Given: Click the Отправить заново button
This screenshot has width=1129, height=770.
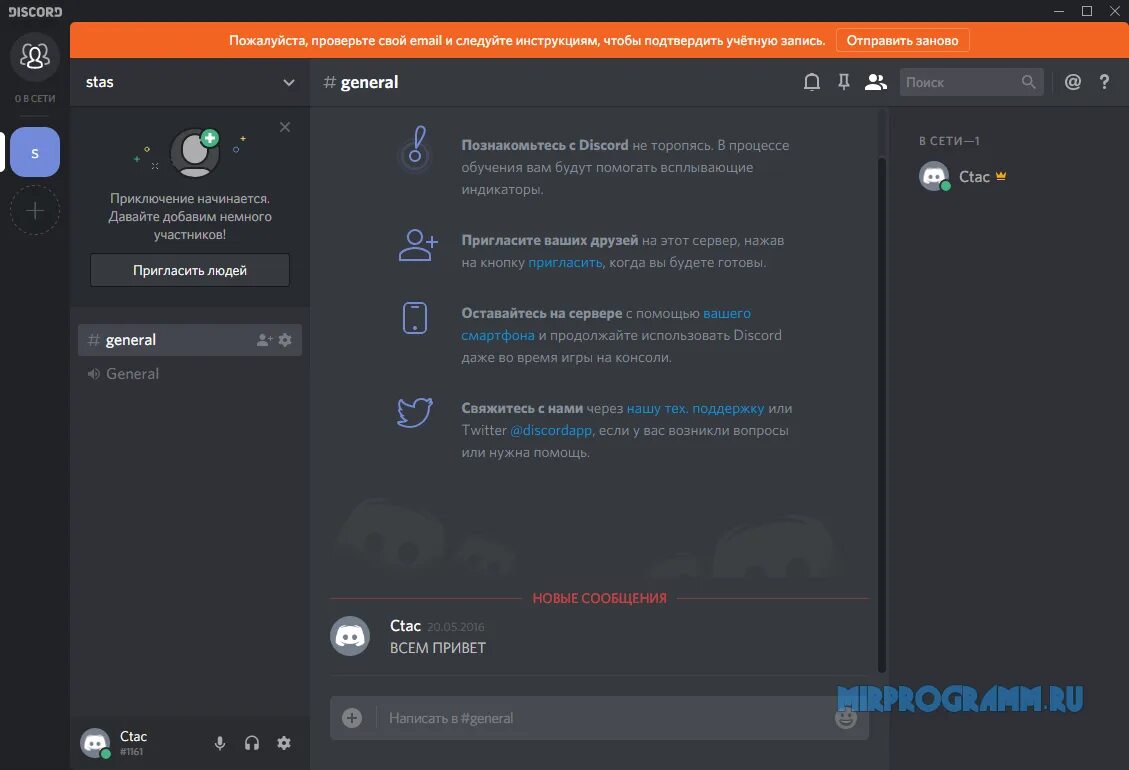Looking at the screenshot, I should (903, 40).
